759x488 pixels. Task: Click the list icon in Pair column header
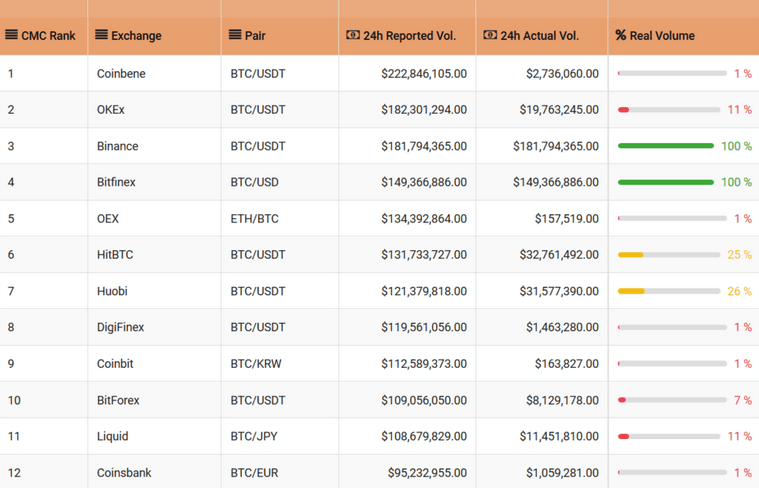[235, 35]
